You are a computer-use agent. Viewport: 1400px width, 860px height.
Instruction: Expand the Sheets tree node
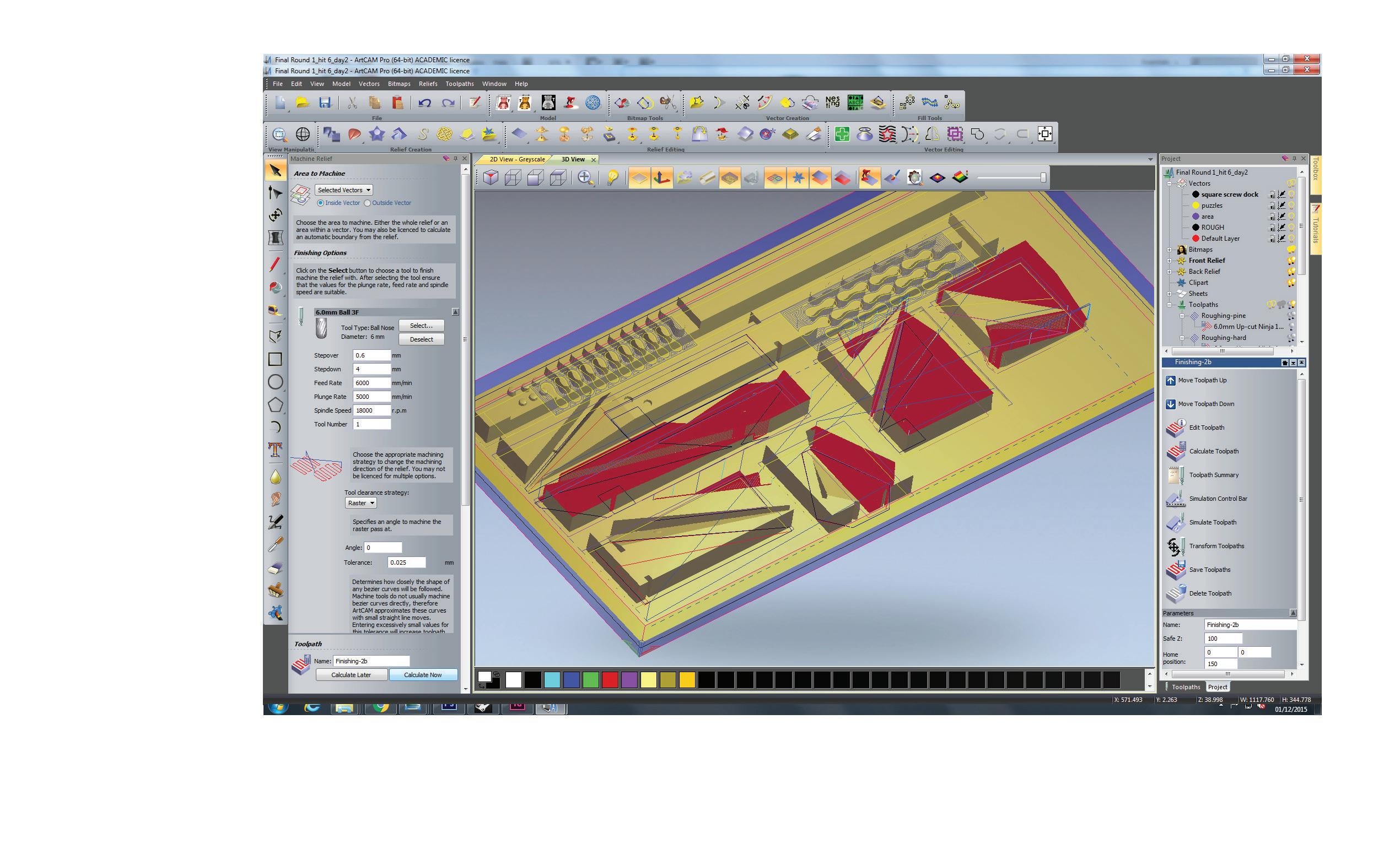coord(1170,294)
